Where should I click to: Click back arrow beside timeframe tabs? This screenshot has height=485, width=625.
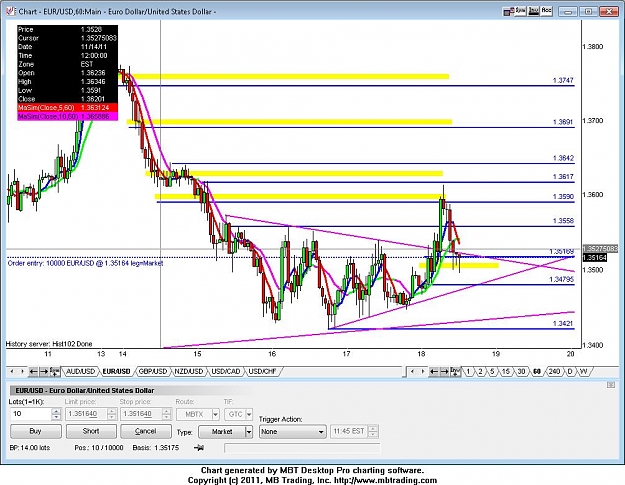point(434,371)
